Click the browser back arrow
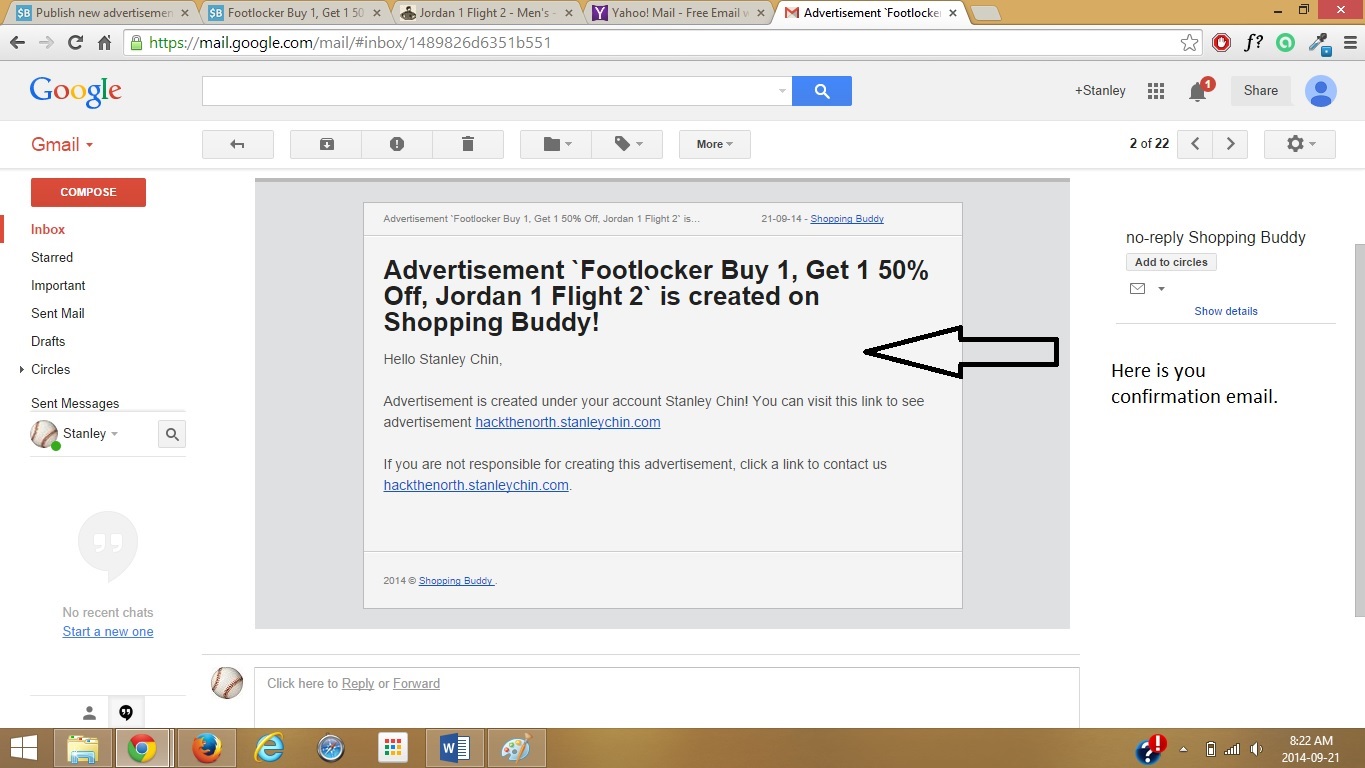Viewport: 1365px width, 768px height. tap(17, 43)
